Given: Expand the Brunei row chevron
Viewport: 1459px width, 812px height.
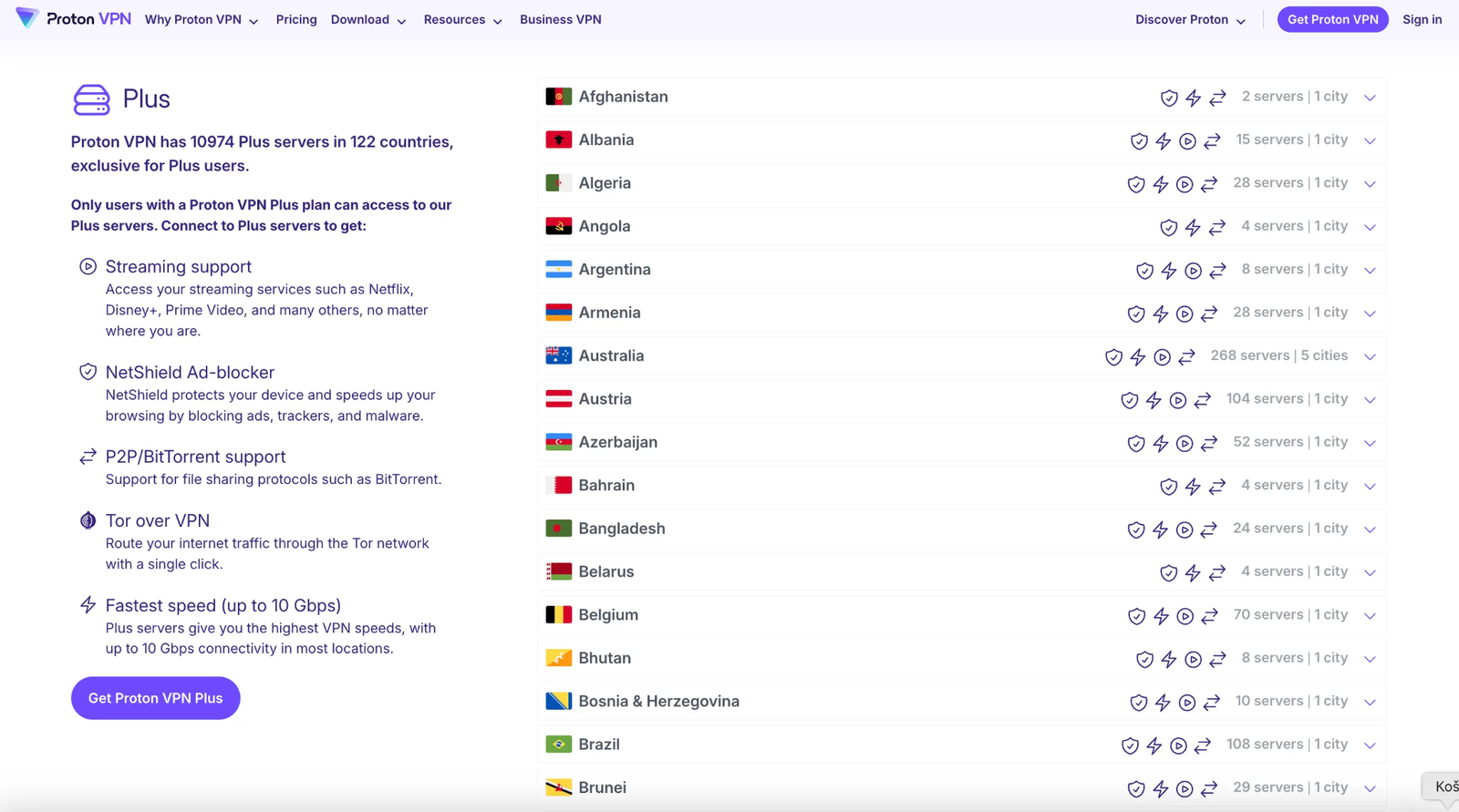Looking at the screenshot, I should click(1370, 789).
